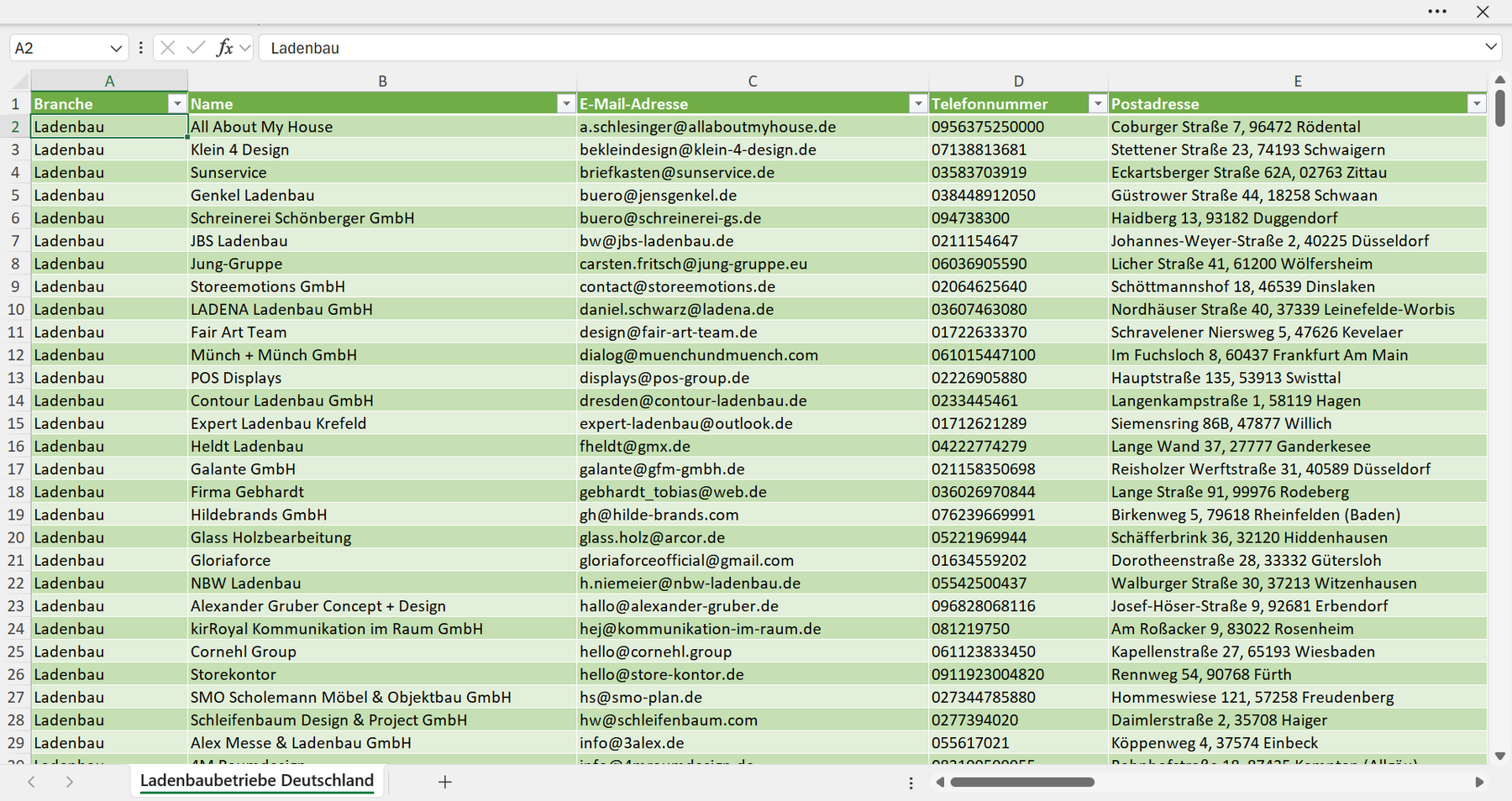The height and width of the screenshot is (801, 1512).
Task: Select column B header
Action: (x=382, y=81)
